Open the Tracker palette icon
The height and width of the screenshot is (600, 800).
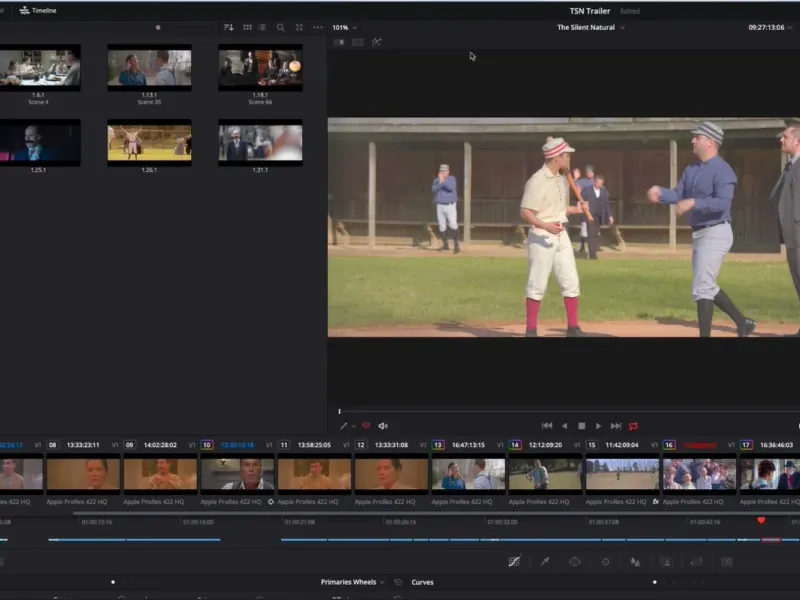click(x=606, y=562)
